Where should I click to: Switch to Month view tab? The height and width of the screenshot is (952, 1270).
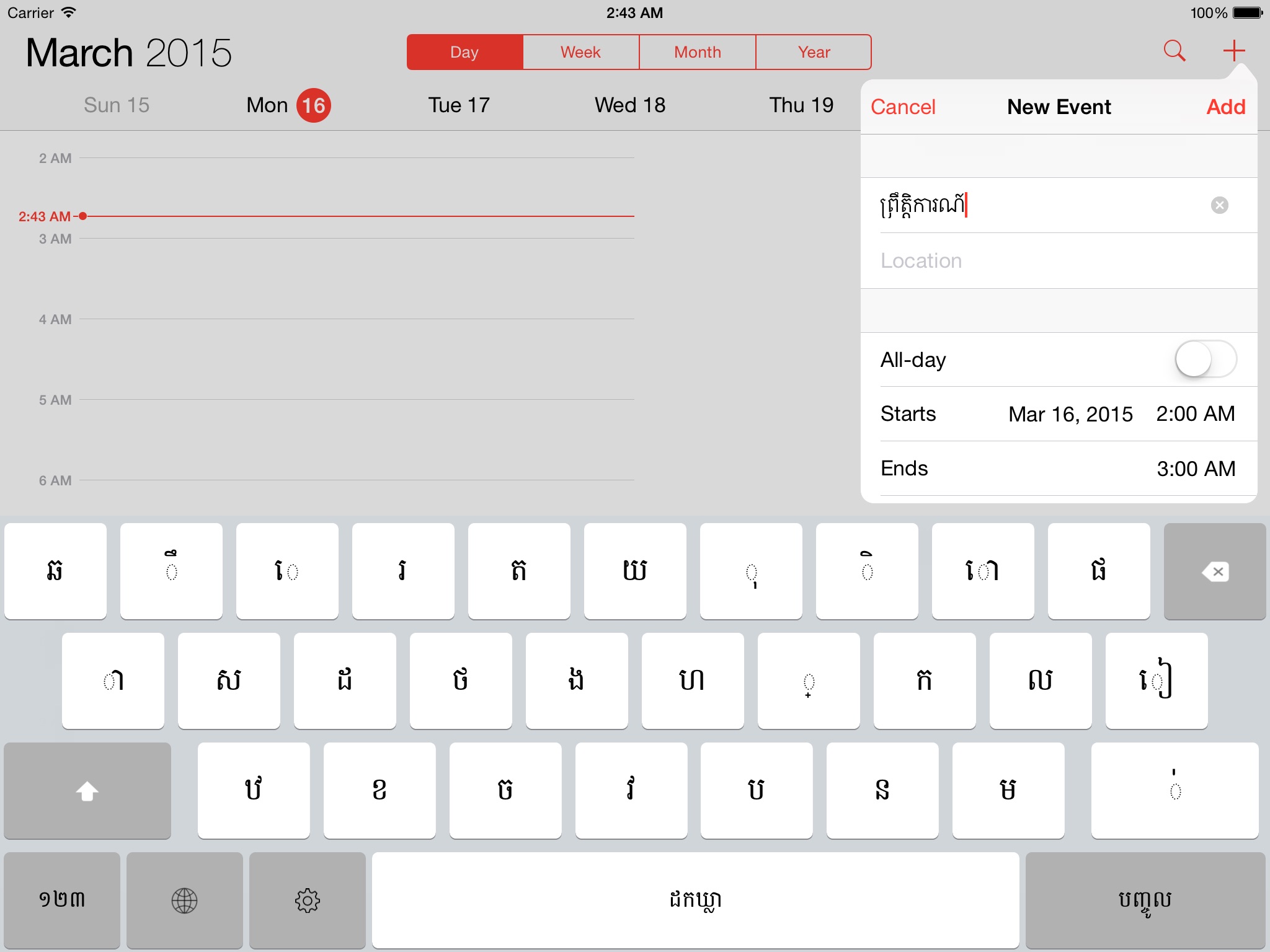pos(697,52)
